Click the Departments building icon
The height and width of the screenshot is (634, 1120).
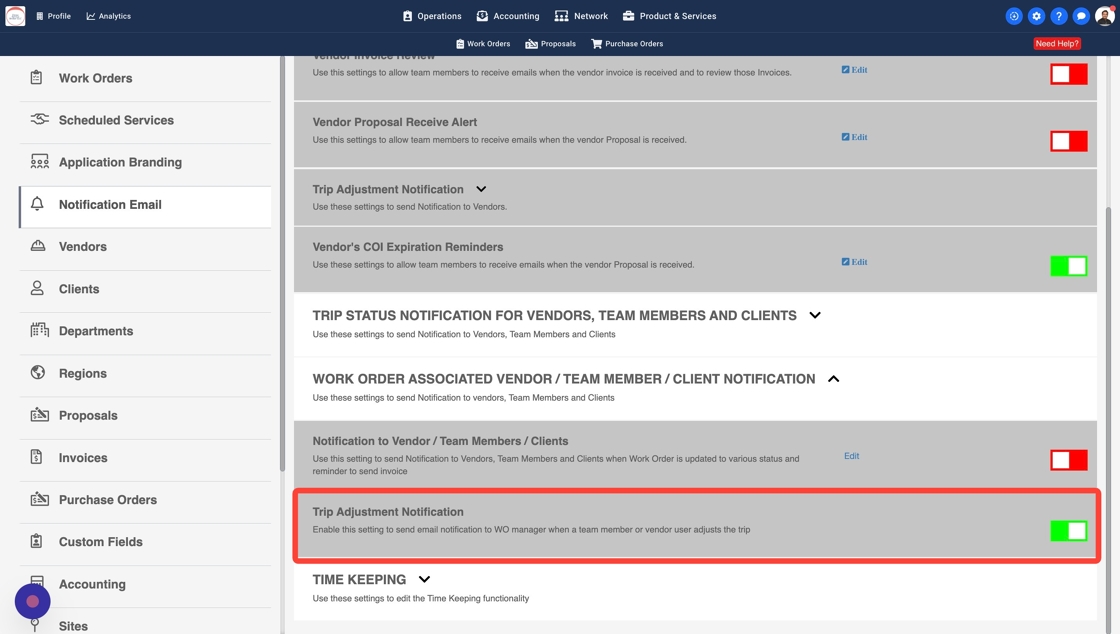pos(39,330)
